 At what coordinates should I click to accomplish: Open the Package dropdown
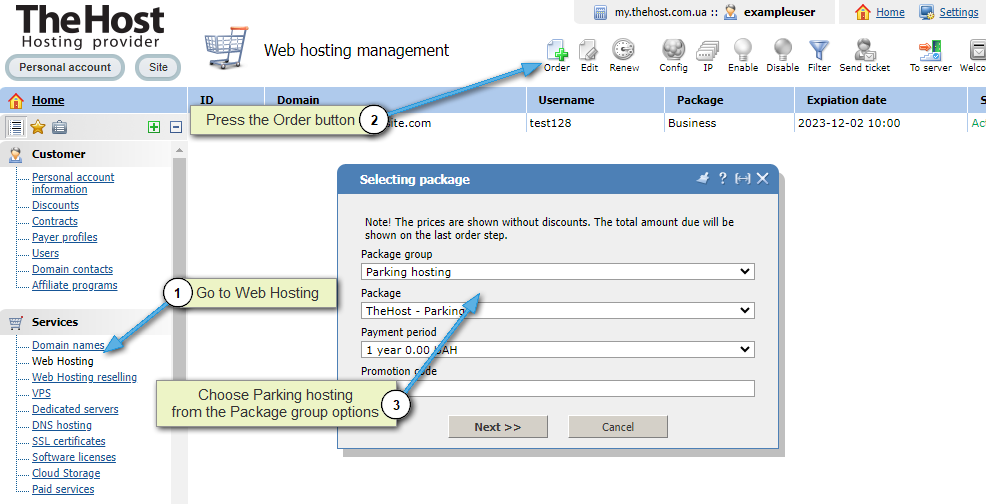tap(558, 311)
